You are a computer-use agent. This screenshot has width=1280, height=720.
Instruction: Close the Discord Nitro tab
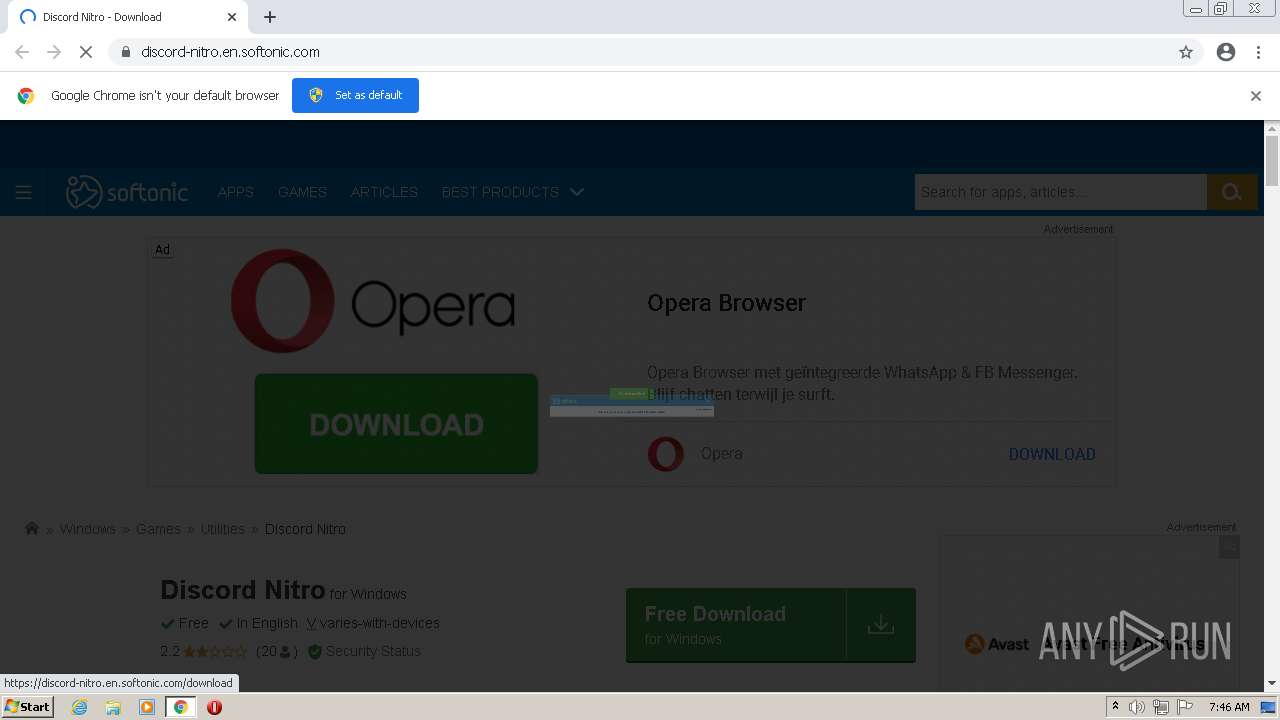232,17
